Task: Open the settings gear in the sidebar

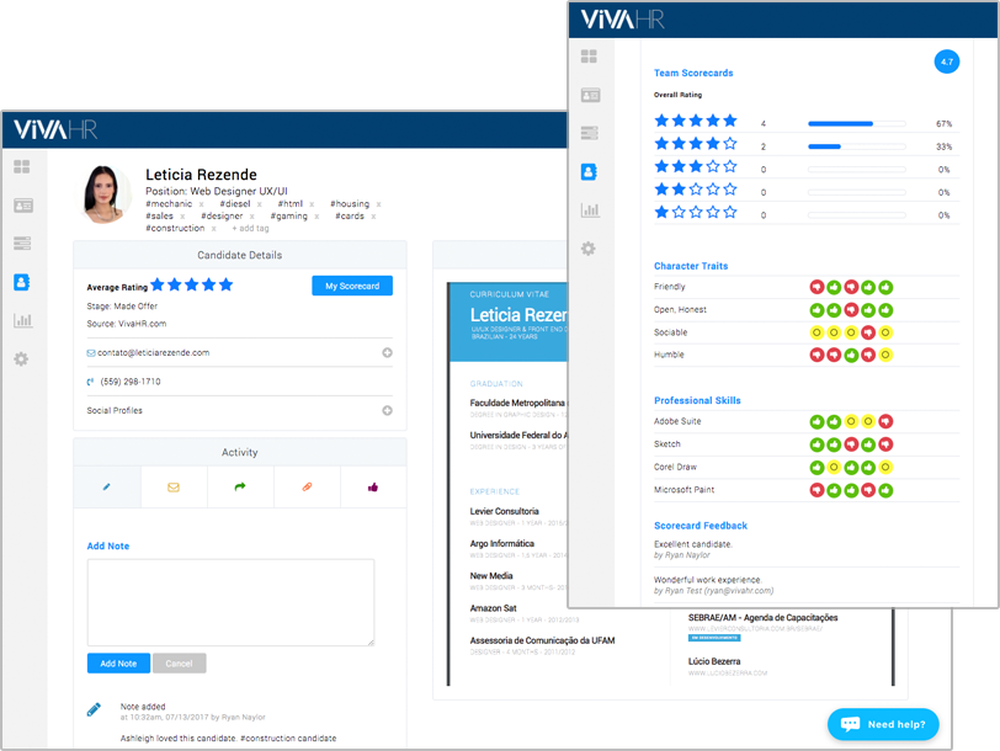Action: coord(22,359)
